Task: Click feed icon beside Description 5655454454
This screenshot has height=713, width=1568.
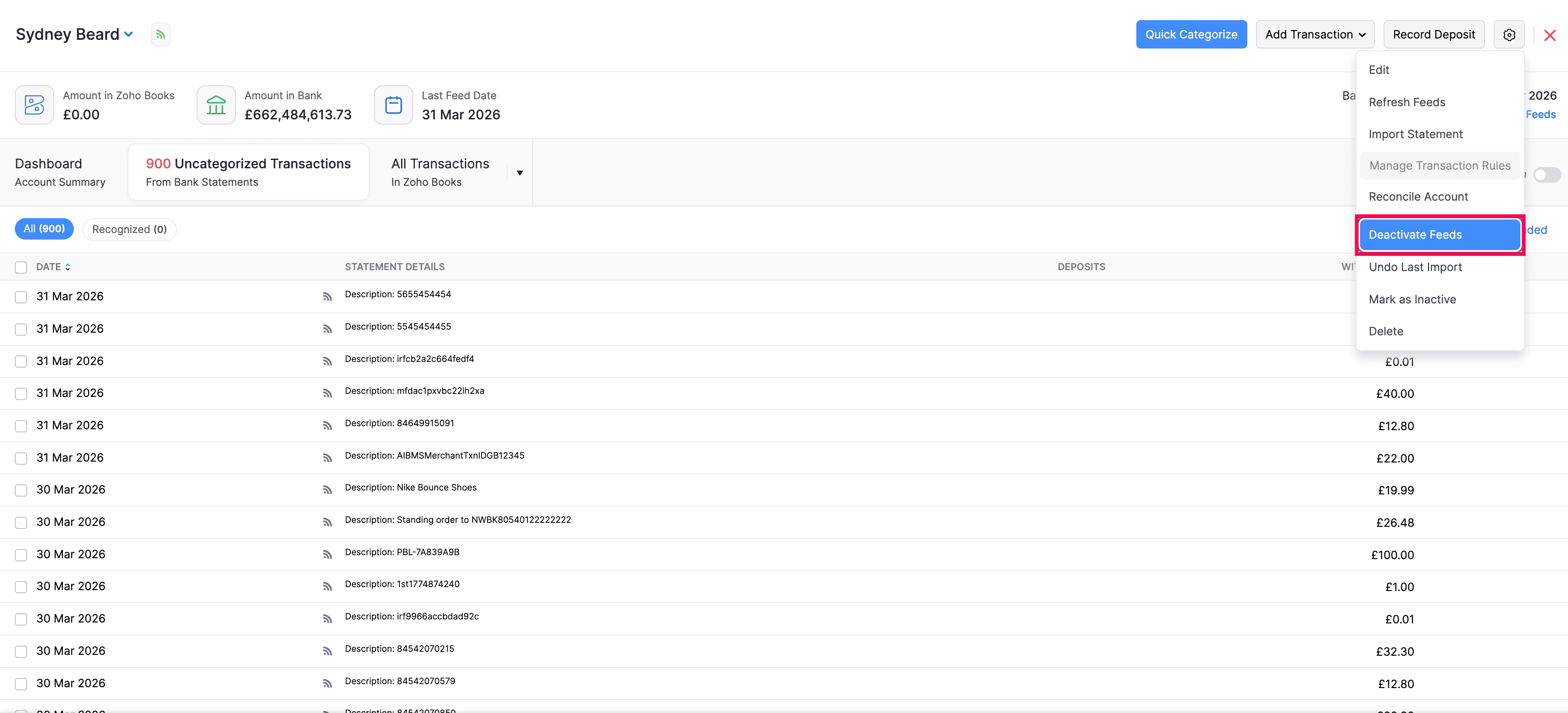Action: click(328, 297)
